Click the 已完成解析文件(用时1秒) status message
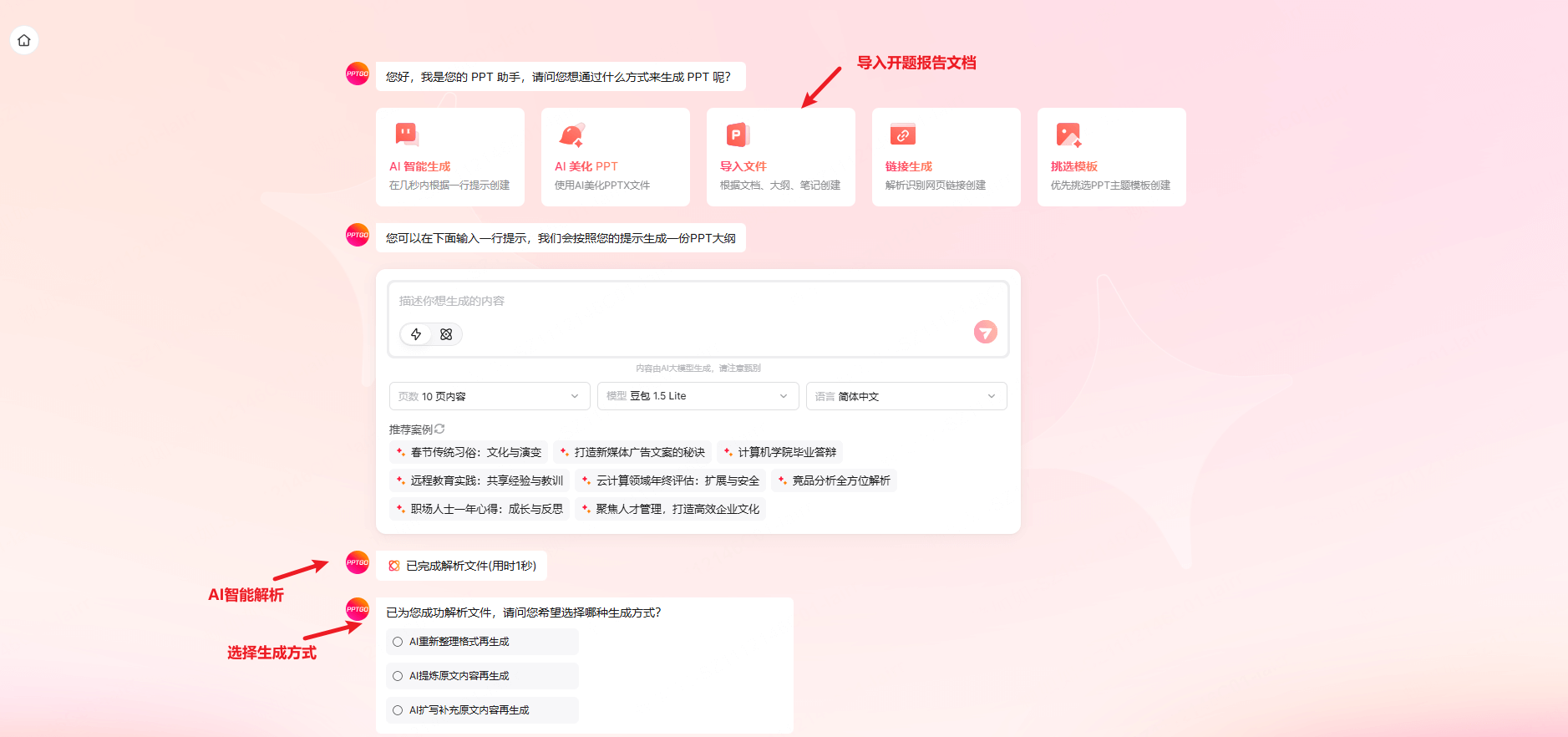The width and height of the screenshot is (1568, 737). (461, 566)
